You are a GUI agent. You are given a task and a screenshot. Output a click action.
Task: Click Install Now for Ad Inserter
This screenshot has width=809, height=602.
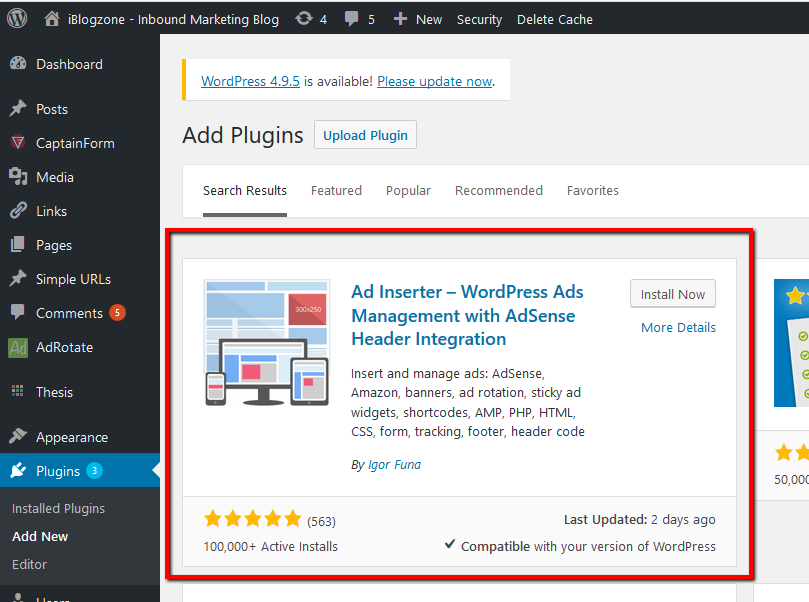coord(673,294)
